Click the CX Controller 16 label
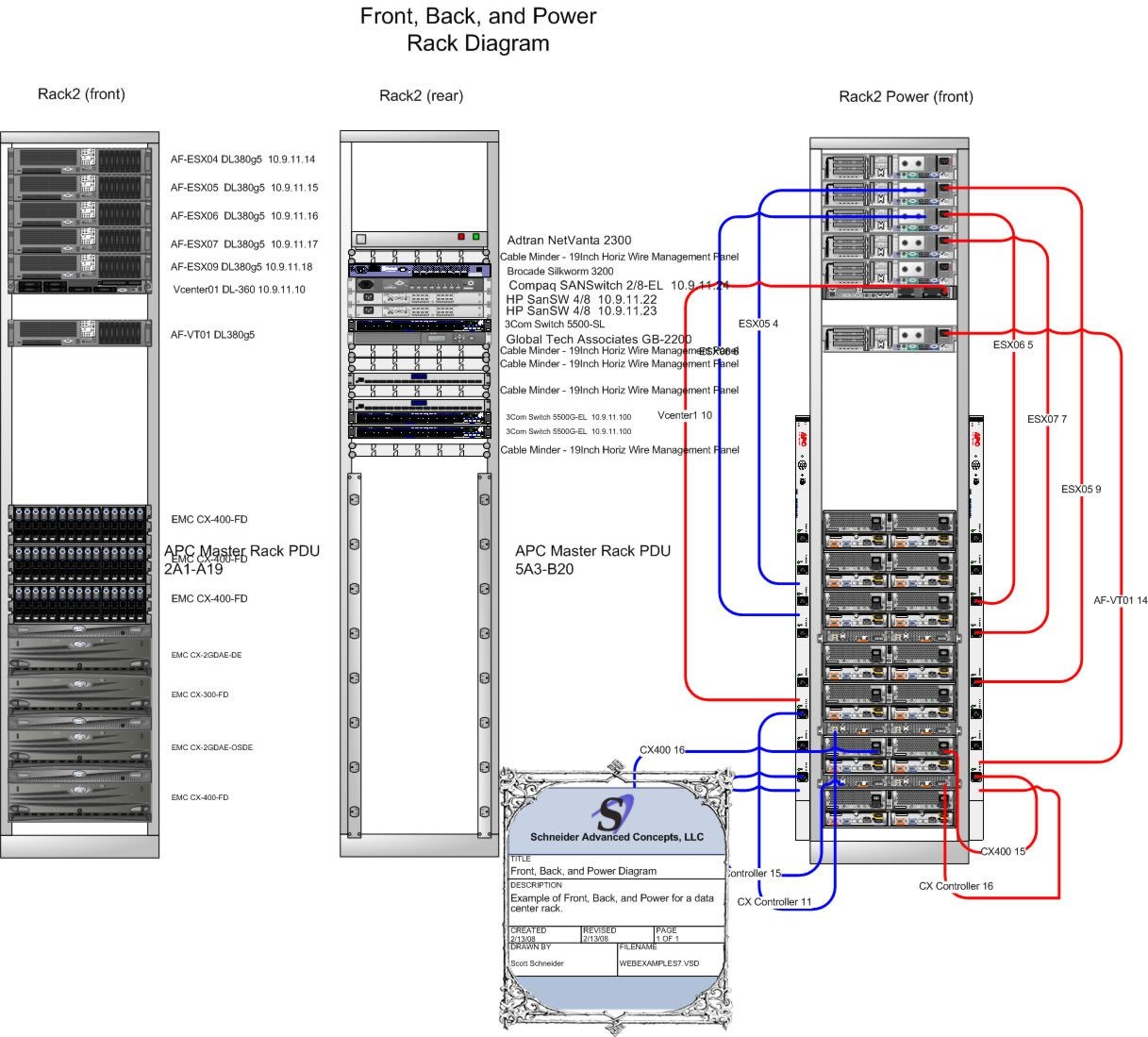1148x1037 pixels. pos(957,885)
